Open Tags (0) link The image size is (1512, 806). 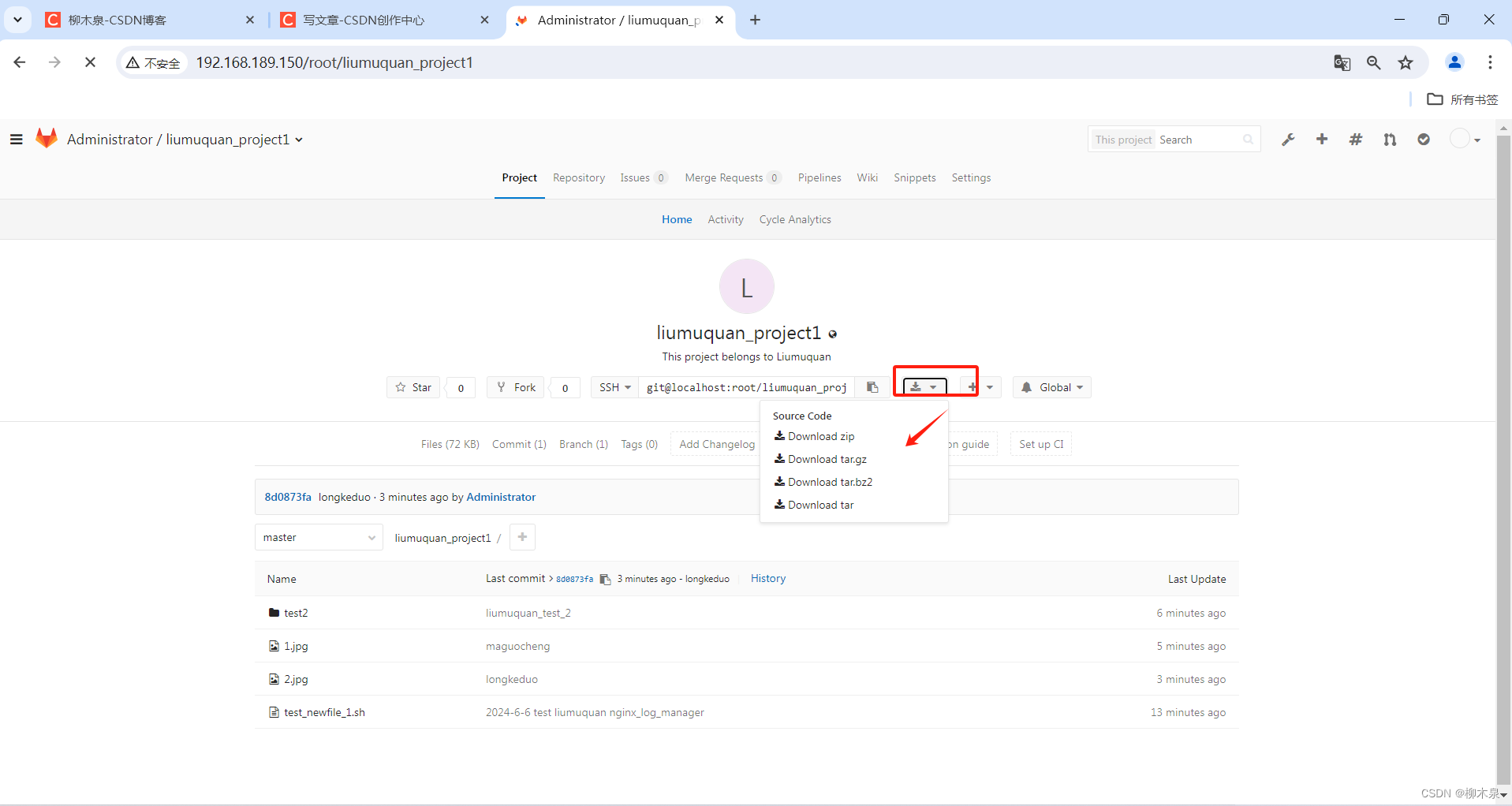tap(639, 444)
